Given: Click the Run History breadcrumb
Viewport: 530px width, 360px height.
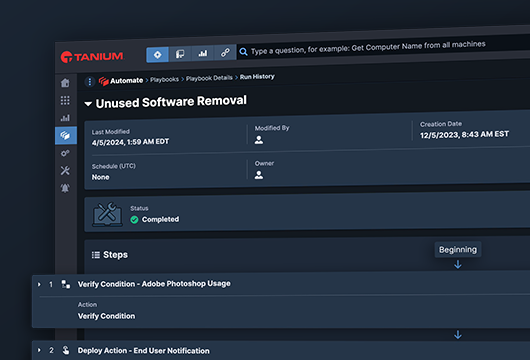Looking at the screenshot, I should coord(257,77).
